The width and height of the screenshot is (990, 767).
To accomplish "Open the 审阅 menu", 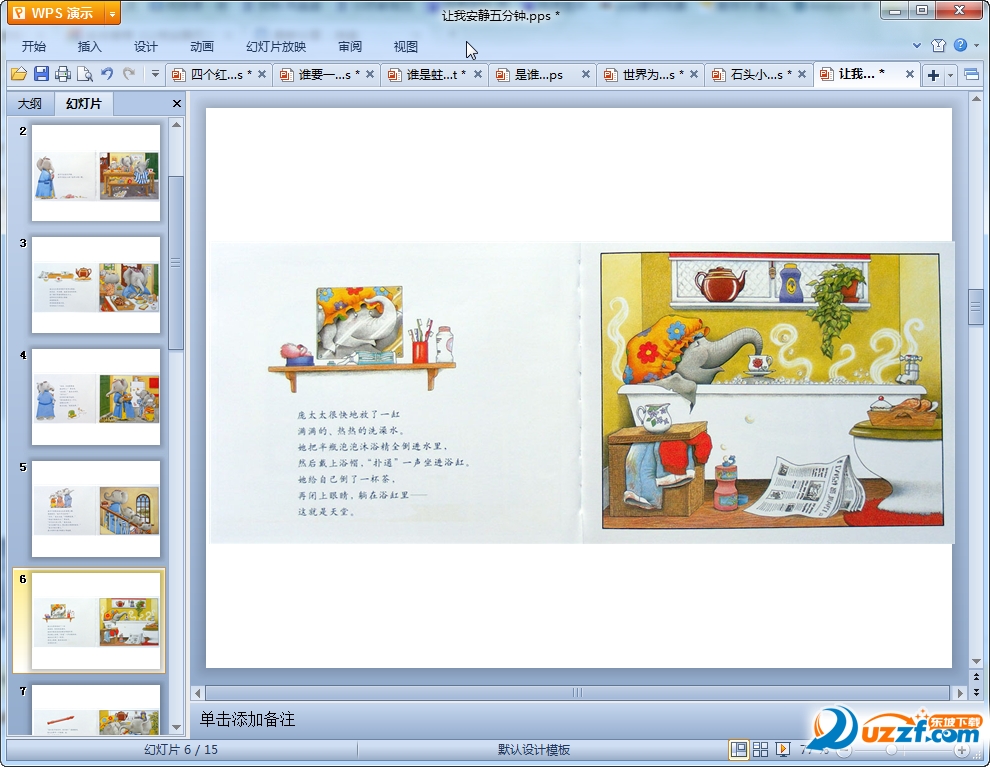I will tap(350, 47).
